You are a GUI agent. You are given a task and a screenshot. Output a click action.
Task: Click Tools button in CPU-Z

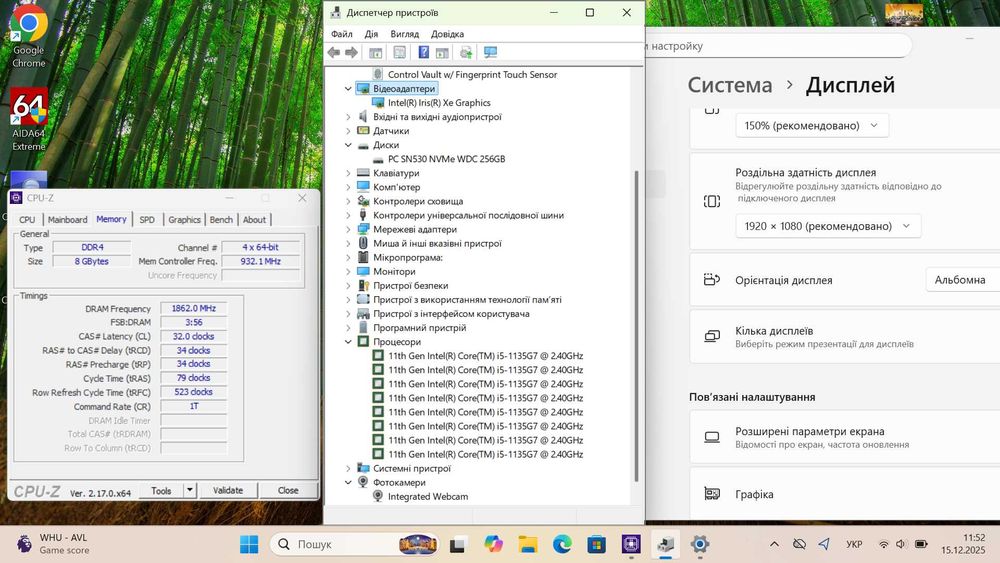tap(161, 490)
